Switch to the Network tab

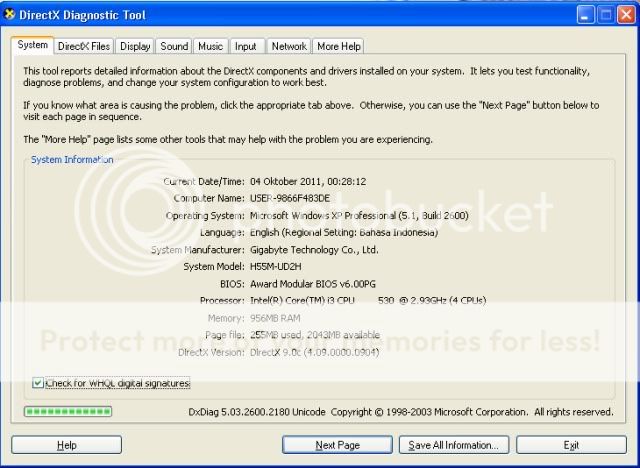(289, 47)
